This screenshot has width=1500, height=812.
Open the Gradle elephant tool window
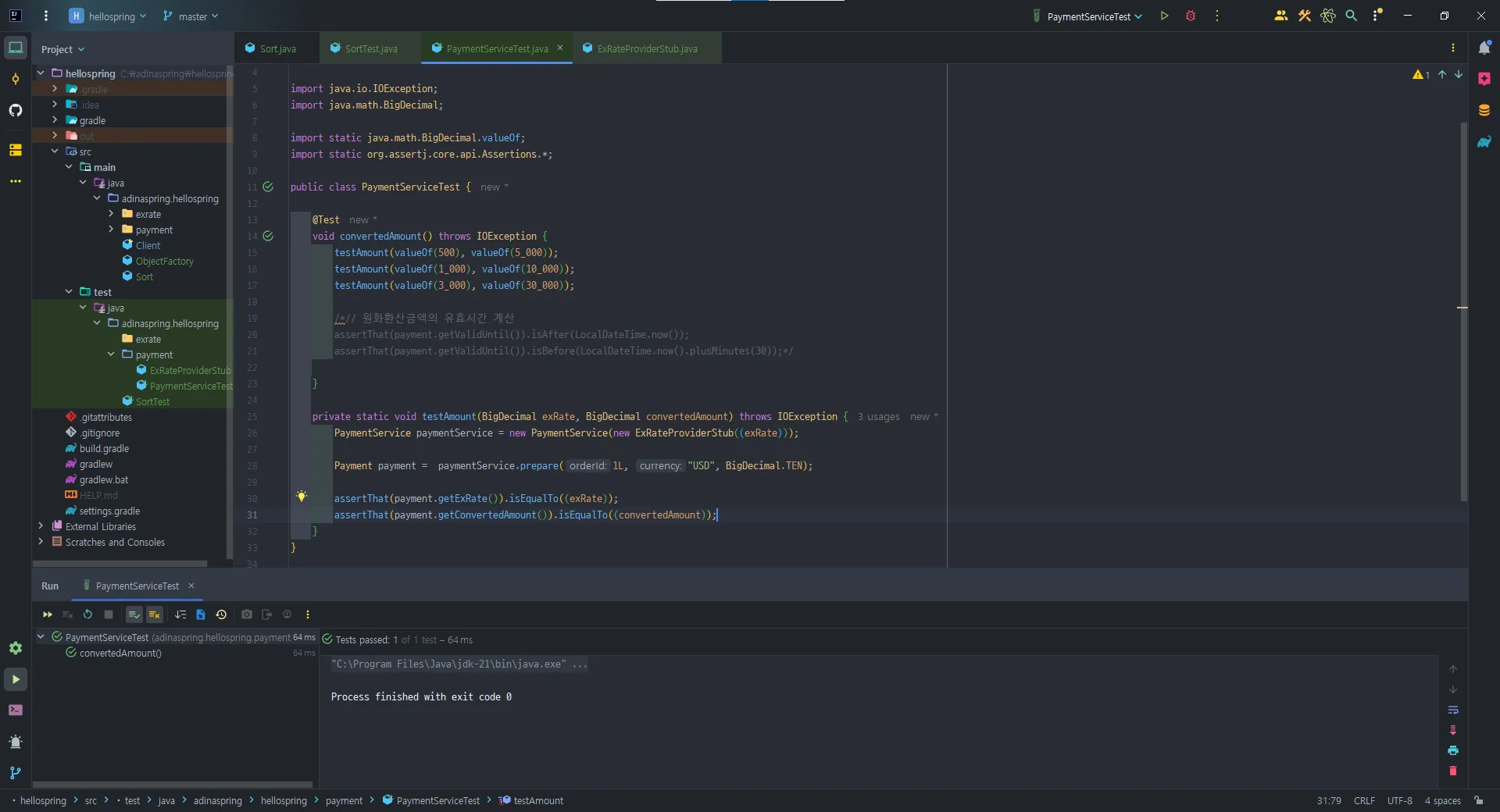tap(1484, 142)
